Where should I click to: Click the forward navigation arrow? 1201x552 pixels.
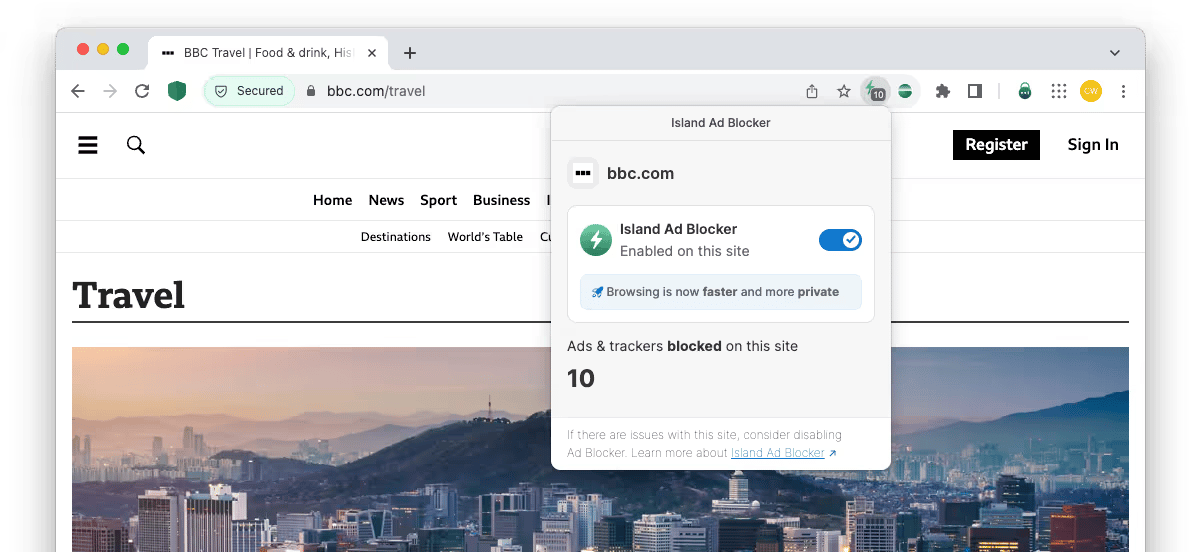tap(110, 91)
